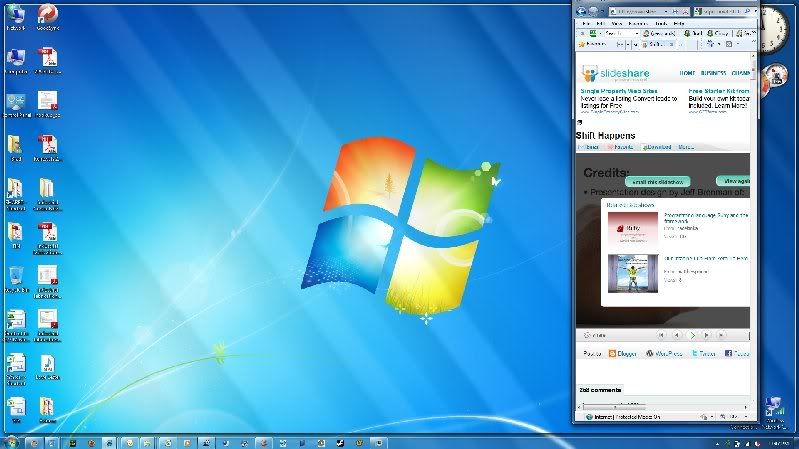Open the Favorites menu in menu bar

pyautogui.click(x=638, y=23)
